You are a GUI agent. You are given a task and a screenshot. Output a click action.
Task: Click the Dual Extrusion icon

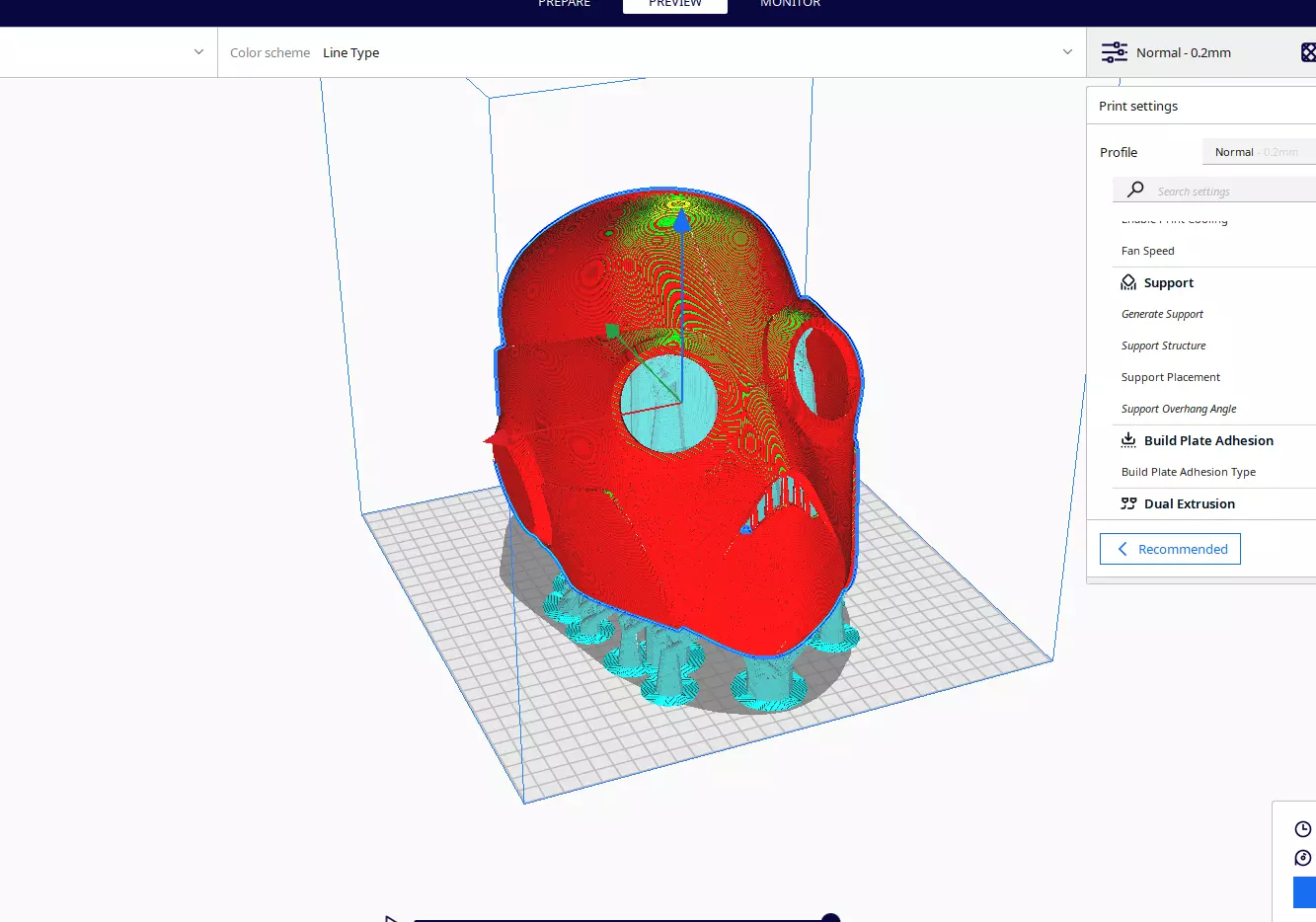pos(1128,503)
